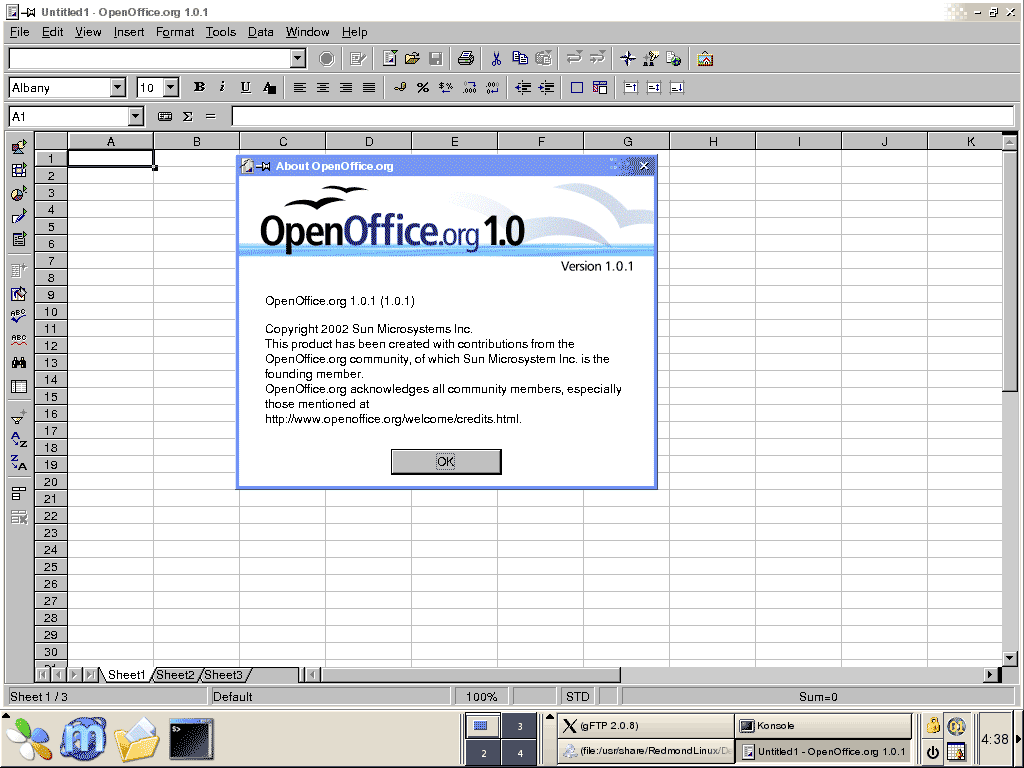Click the Stop Loading round icon
The image size is (1024, 768).
[327, 59]
